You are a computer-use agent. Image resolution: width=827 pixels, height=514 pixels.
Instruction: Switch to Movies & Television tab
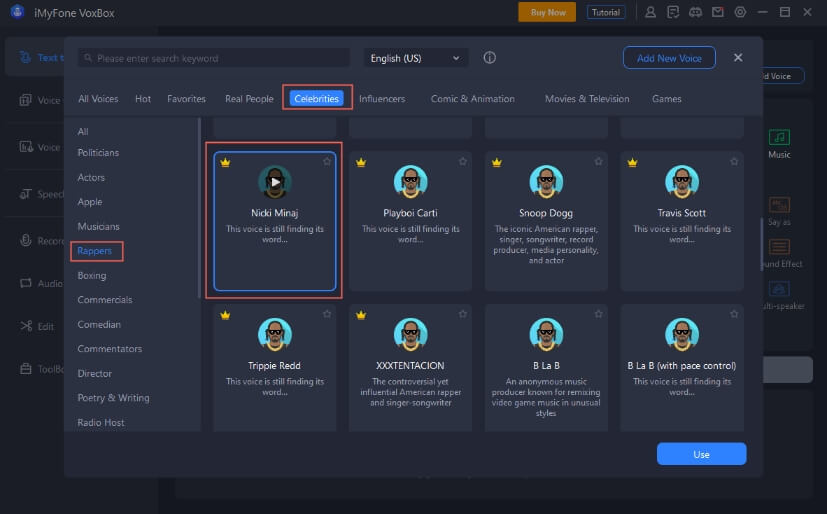click(587, 99)
